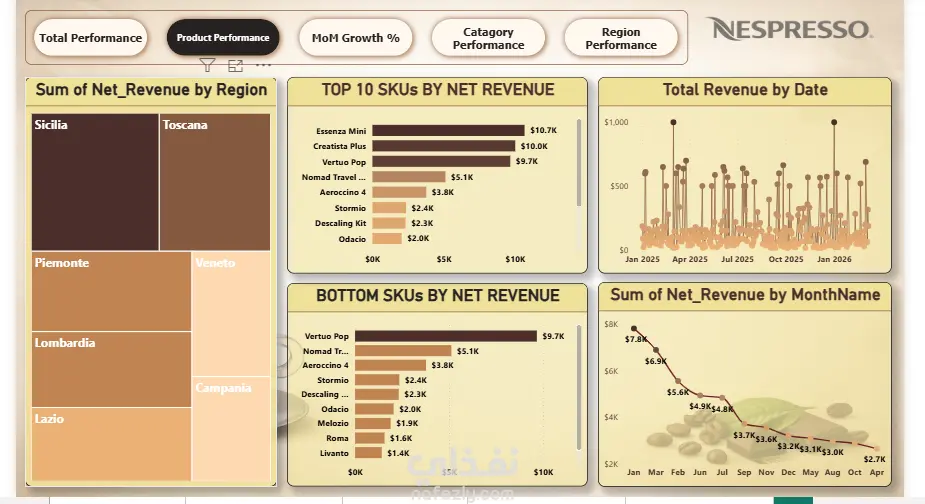Click the $2.7K data point for Apr

tap(877, 449)
